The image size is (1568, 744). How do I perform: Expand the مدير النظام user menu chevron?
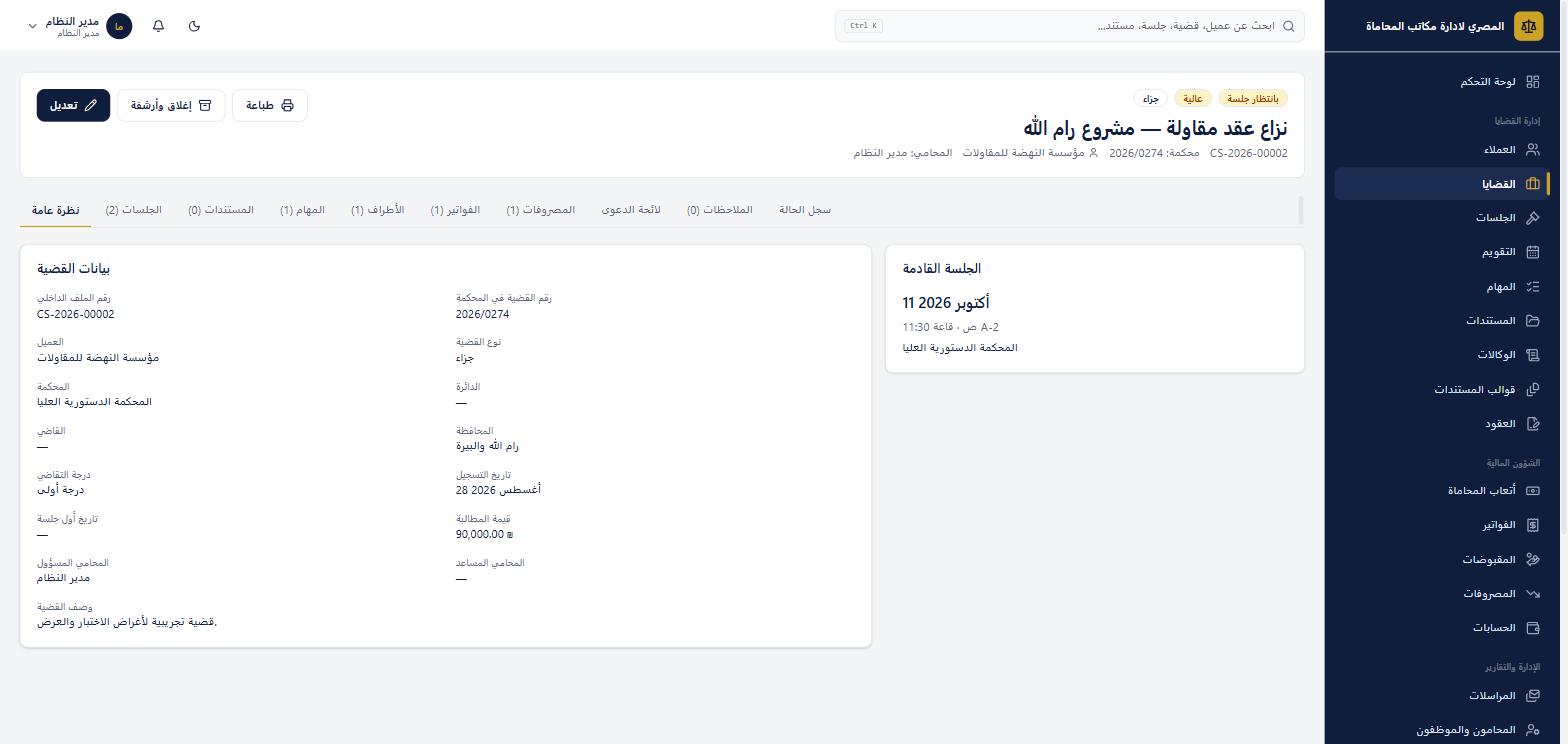tap(32, 26)
